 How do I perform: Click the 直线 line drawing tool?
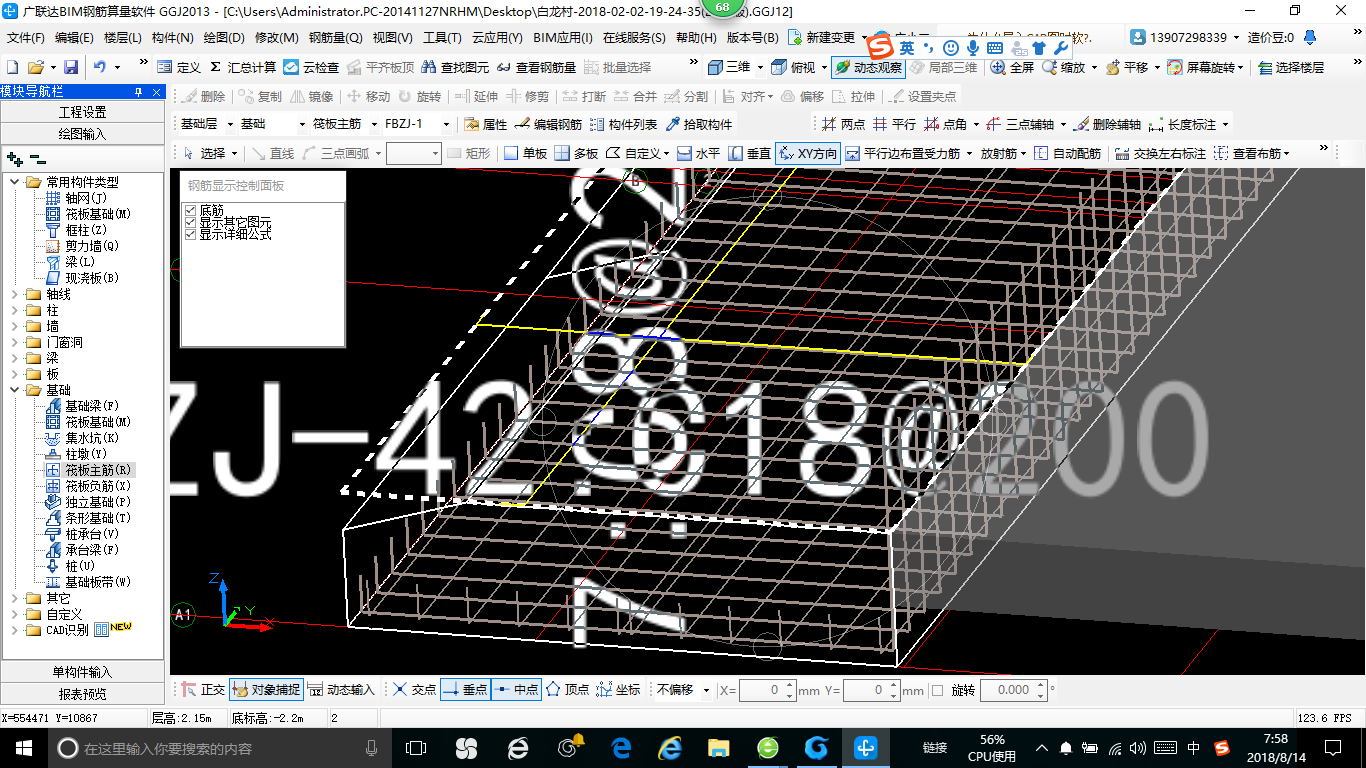point(273,153)
